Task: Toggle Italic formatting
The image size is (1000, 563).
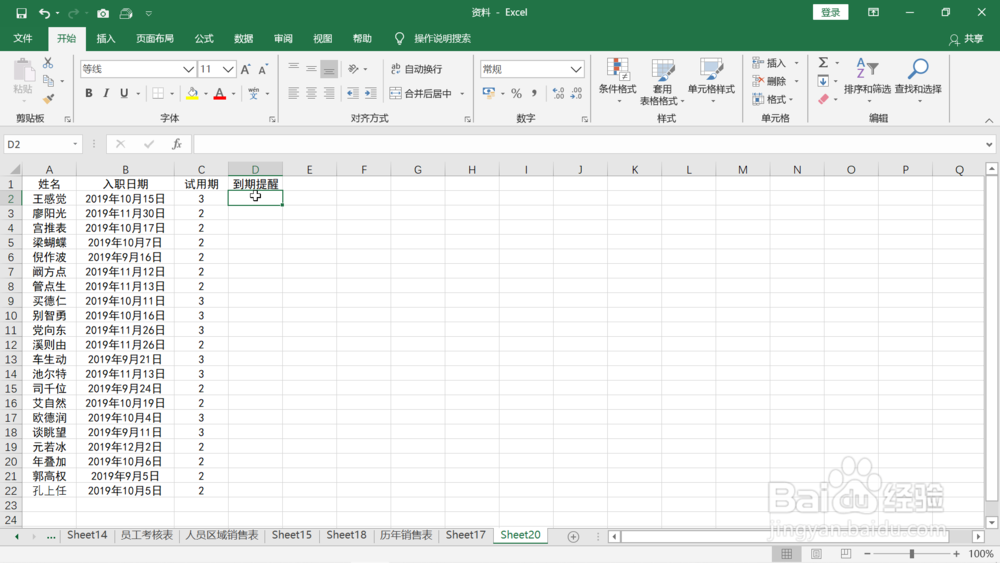Action: [106, 93]
